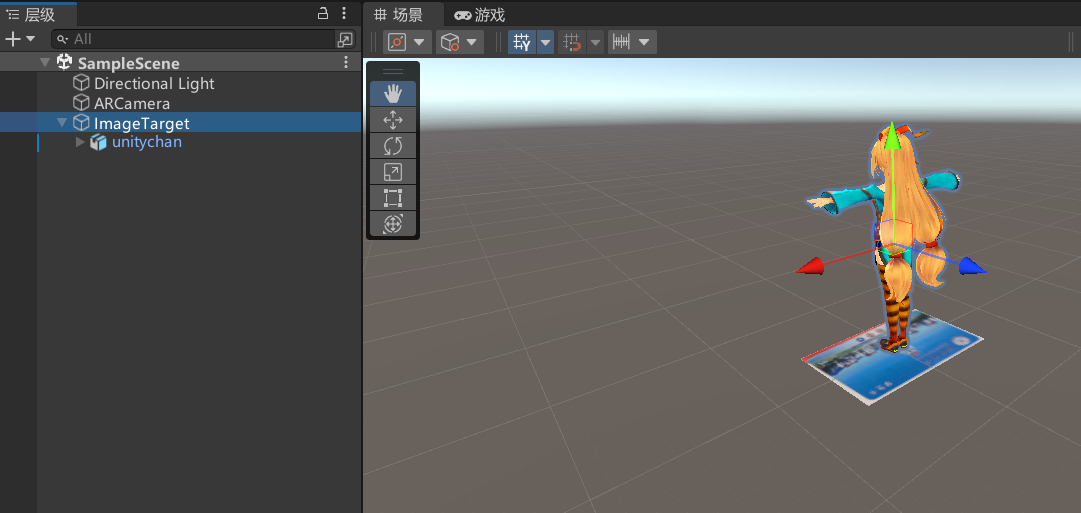Screen dimensions: 1081x513
Task: Switch to the 游戏 Game tab
Action: (x=480, y=14)
